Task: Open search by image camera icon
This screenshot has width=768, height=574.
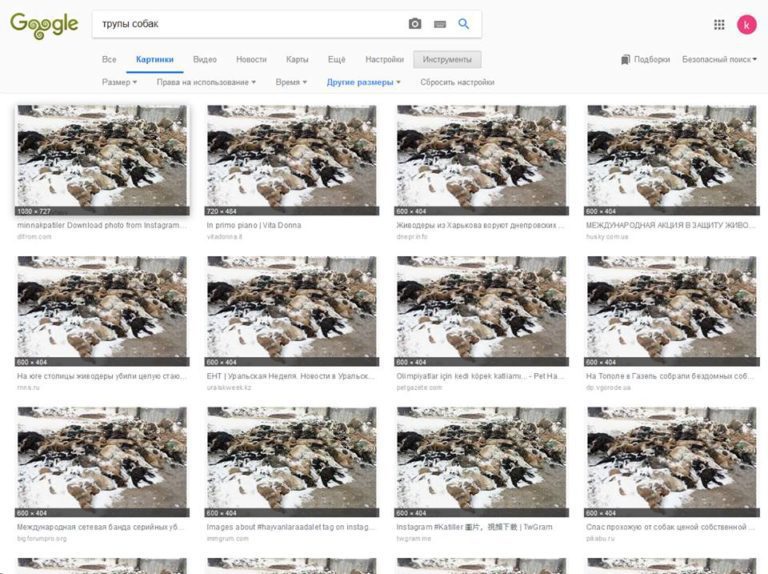Action: coord(415,24)
